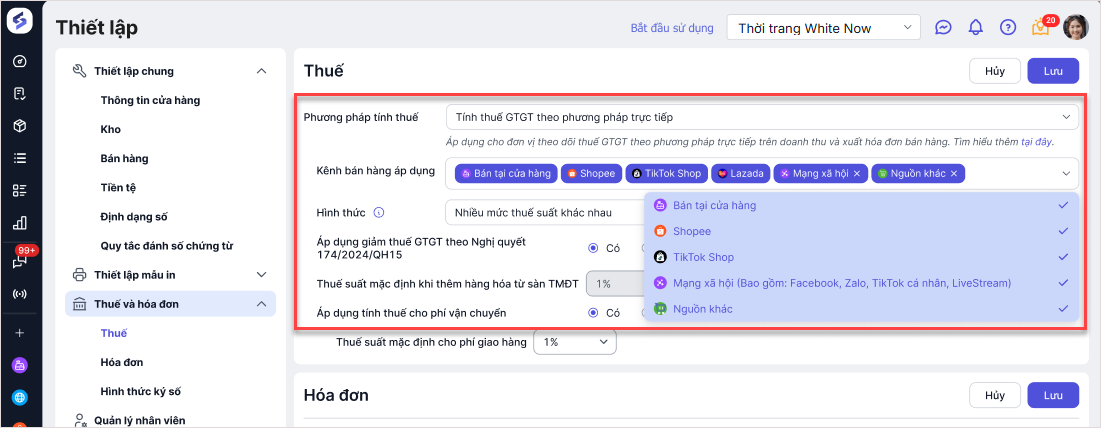Click Lưu button in Thuế section

tap(1053, 71)
